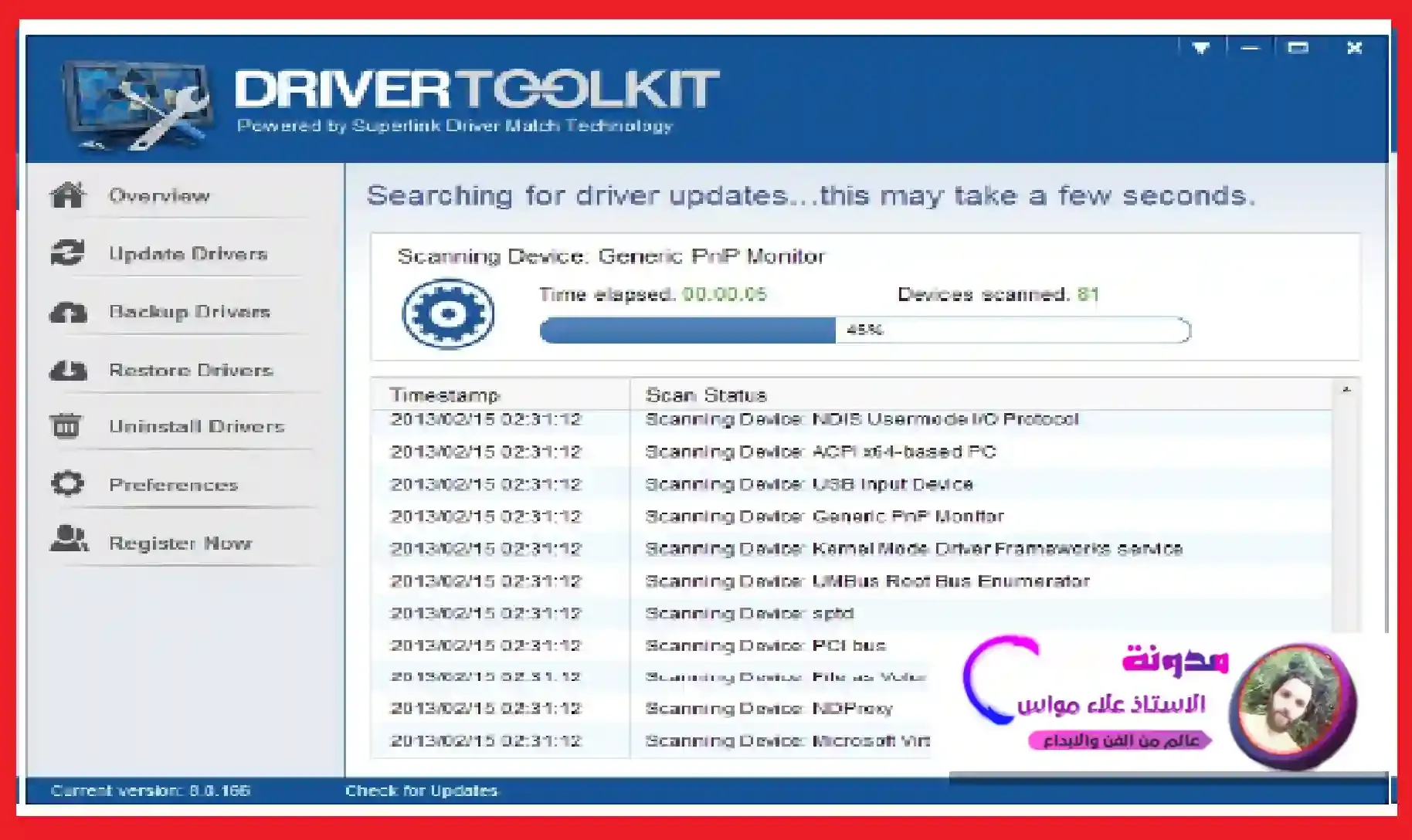1412x840 pixels.
Task: Click the scanning gear animation icon
Action: pos(448,313)
